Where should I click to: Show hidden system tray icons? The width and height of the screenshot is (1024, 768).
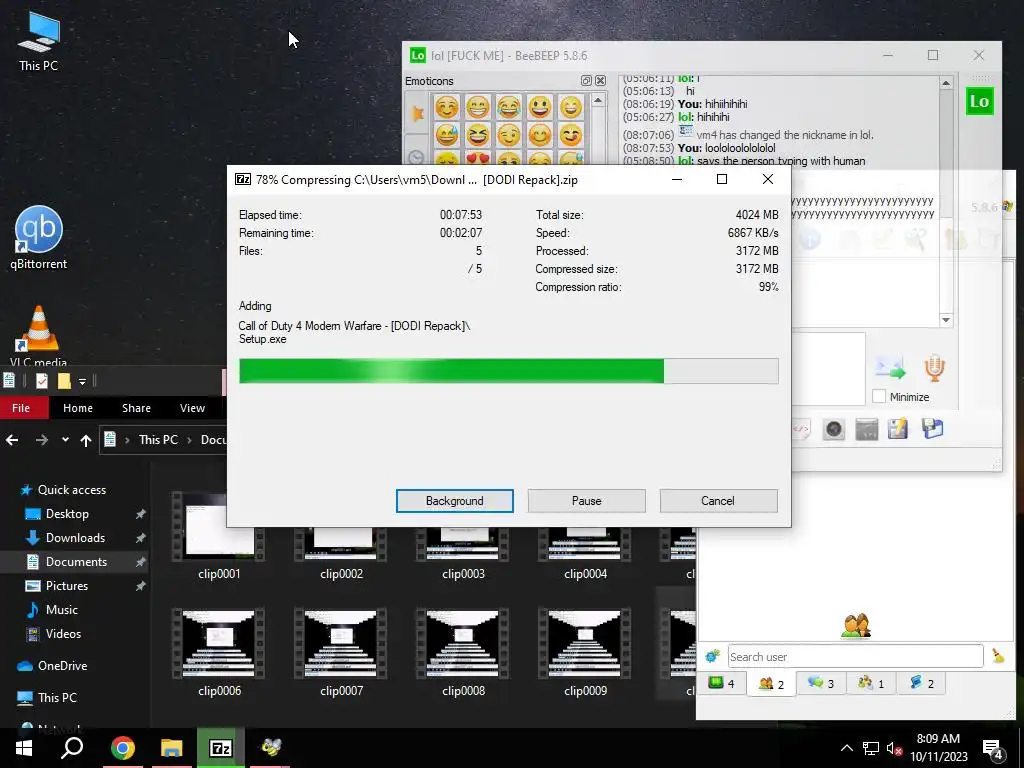point(846,748)
